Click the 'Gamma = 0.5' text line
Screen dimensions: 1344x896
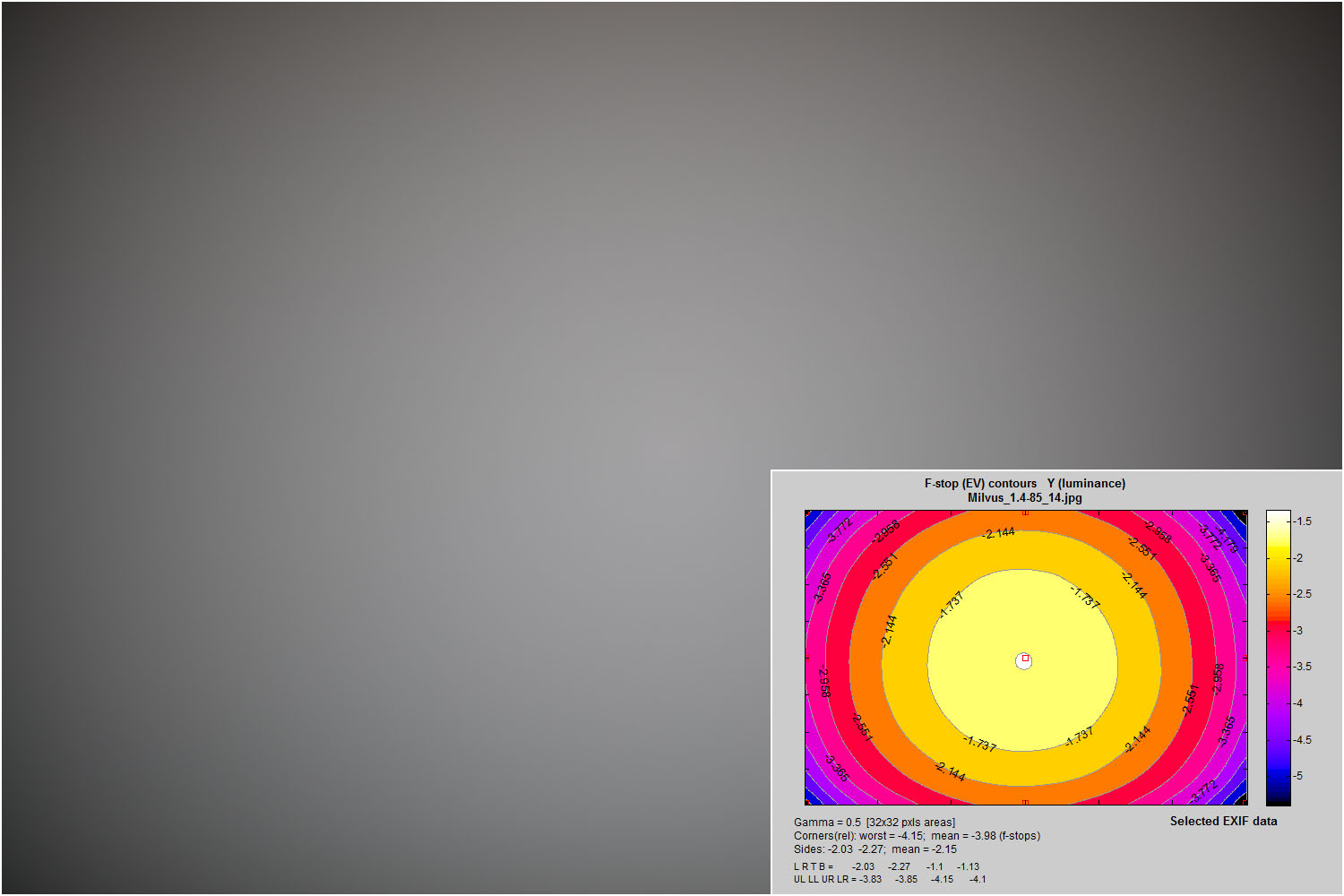tap(874, 822)
